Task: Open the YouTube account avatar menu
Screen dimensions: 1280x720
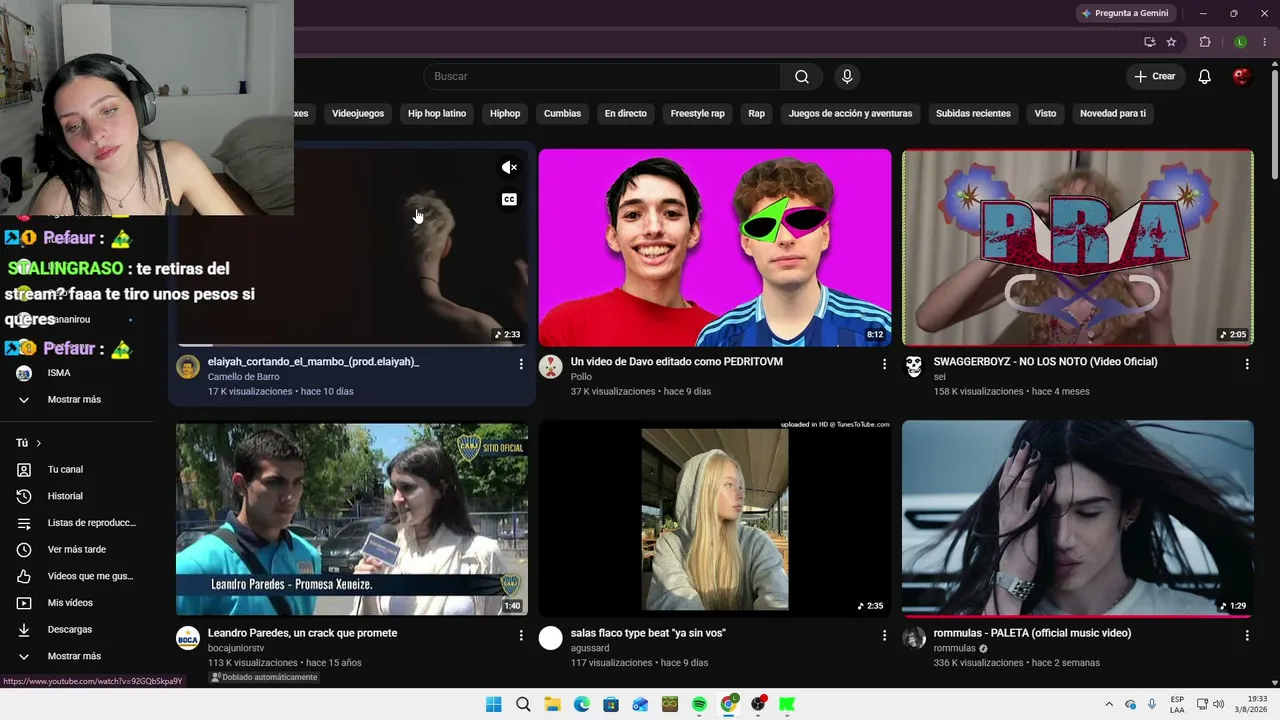Action: (1241, 77)
